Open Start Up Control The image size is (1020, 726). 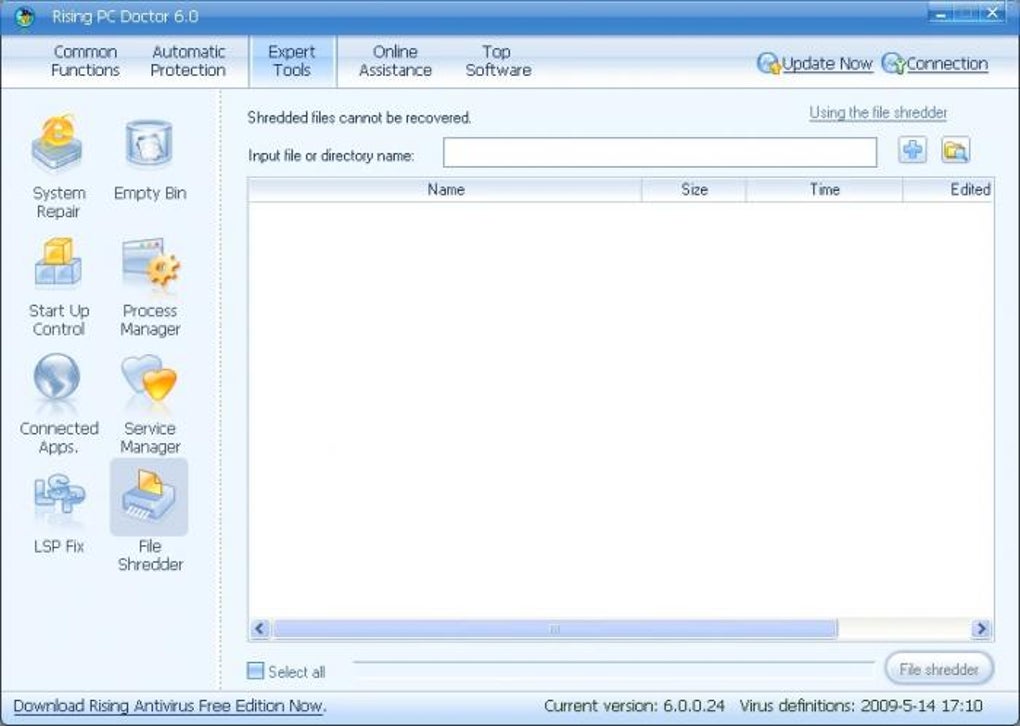57,280
